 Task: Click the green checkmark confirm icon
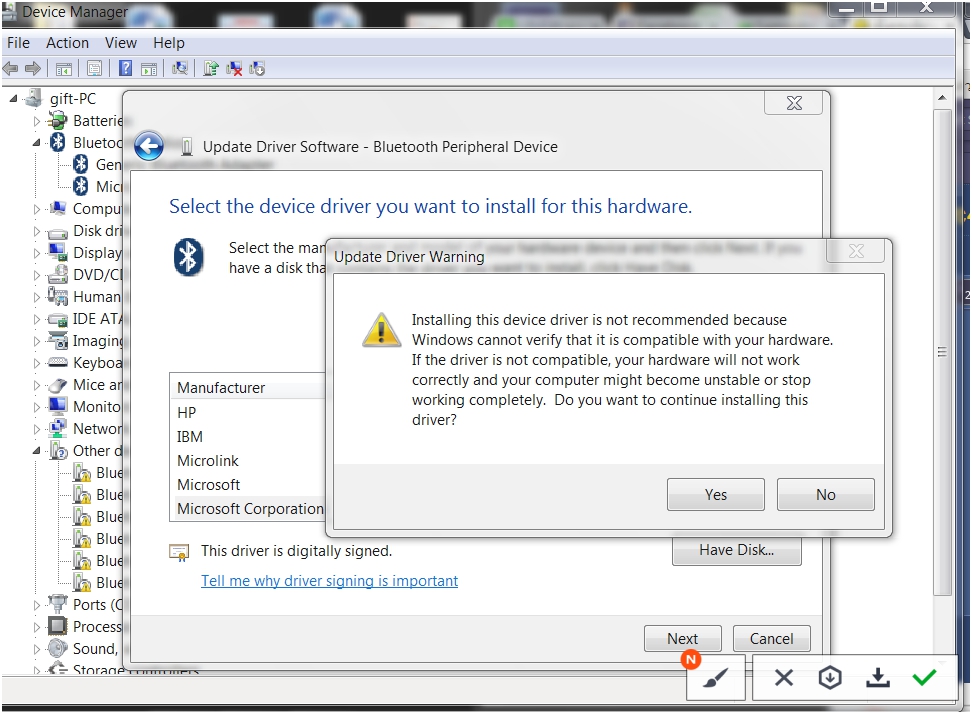click(924, 677)
